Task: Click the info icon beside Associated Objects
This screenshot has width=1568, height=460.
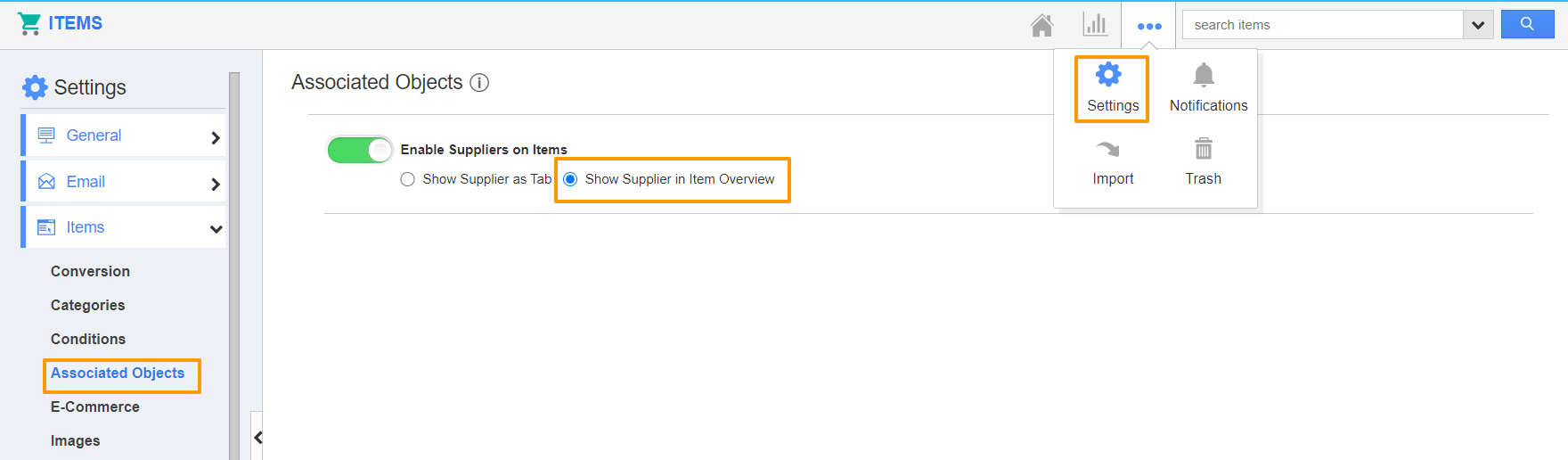Action: pos(479,83)
